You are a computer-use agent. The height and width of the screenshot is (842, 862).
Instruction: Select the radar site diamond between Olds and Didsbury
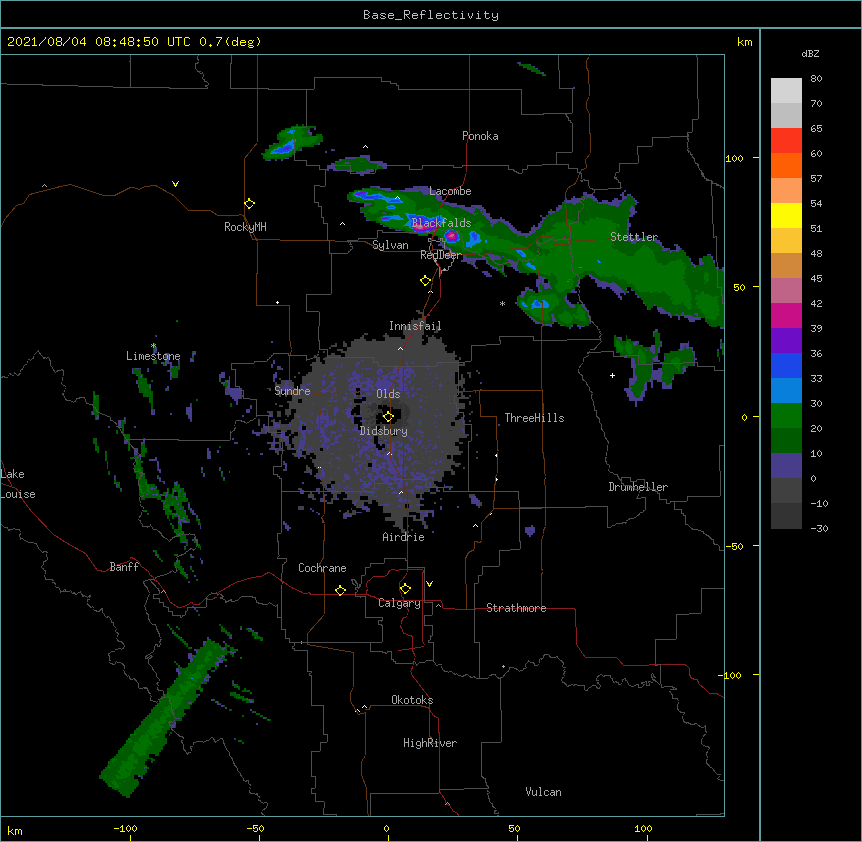tap(388, 416)
